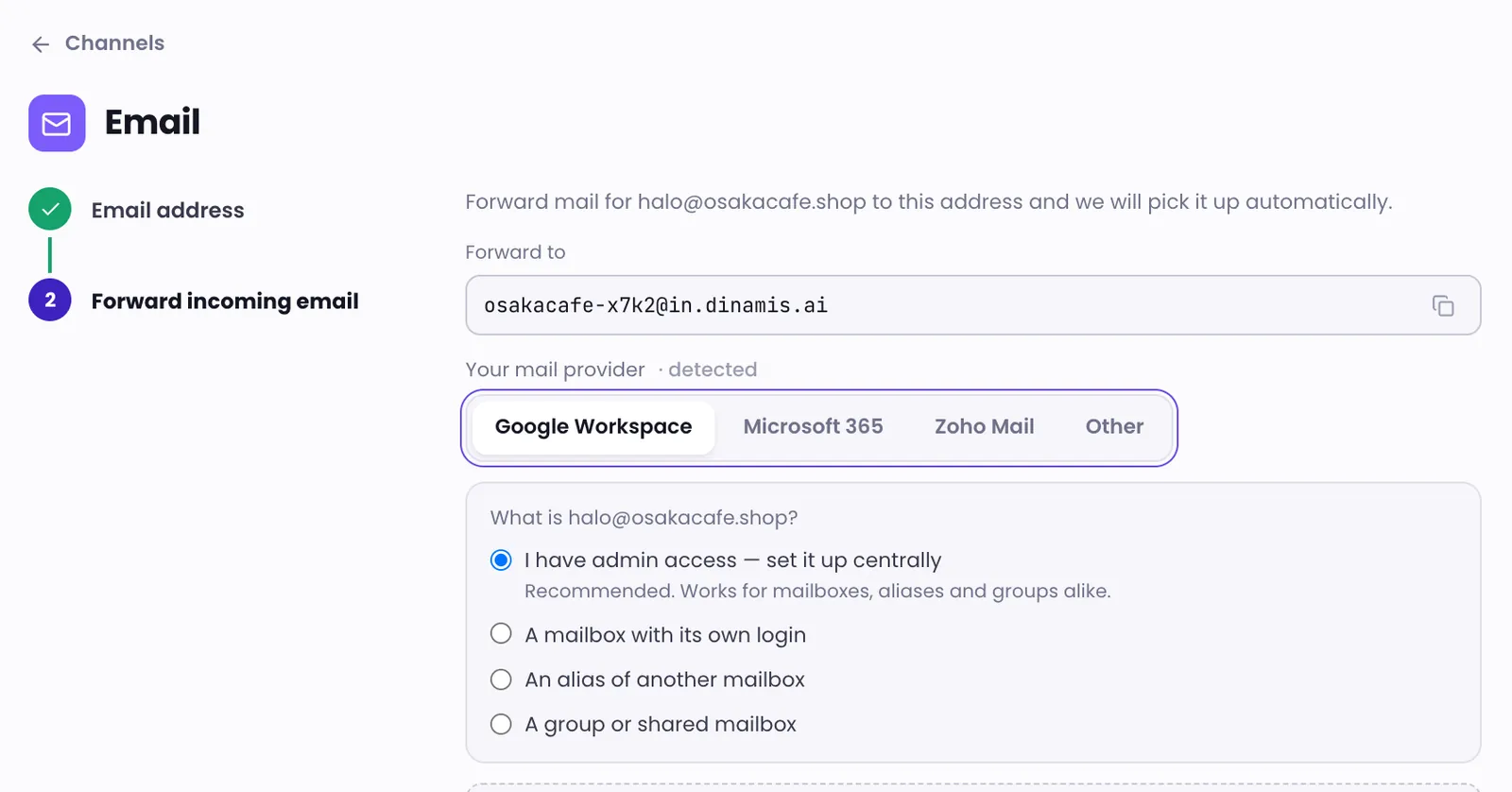The width and height of the screenshot is (1512, 792).
Task: Click the 'Forward to' field label
Action: pyautogui.click(x=515, y=252)
